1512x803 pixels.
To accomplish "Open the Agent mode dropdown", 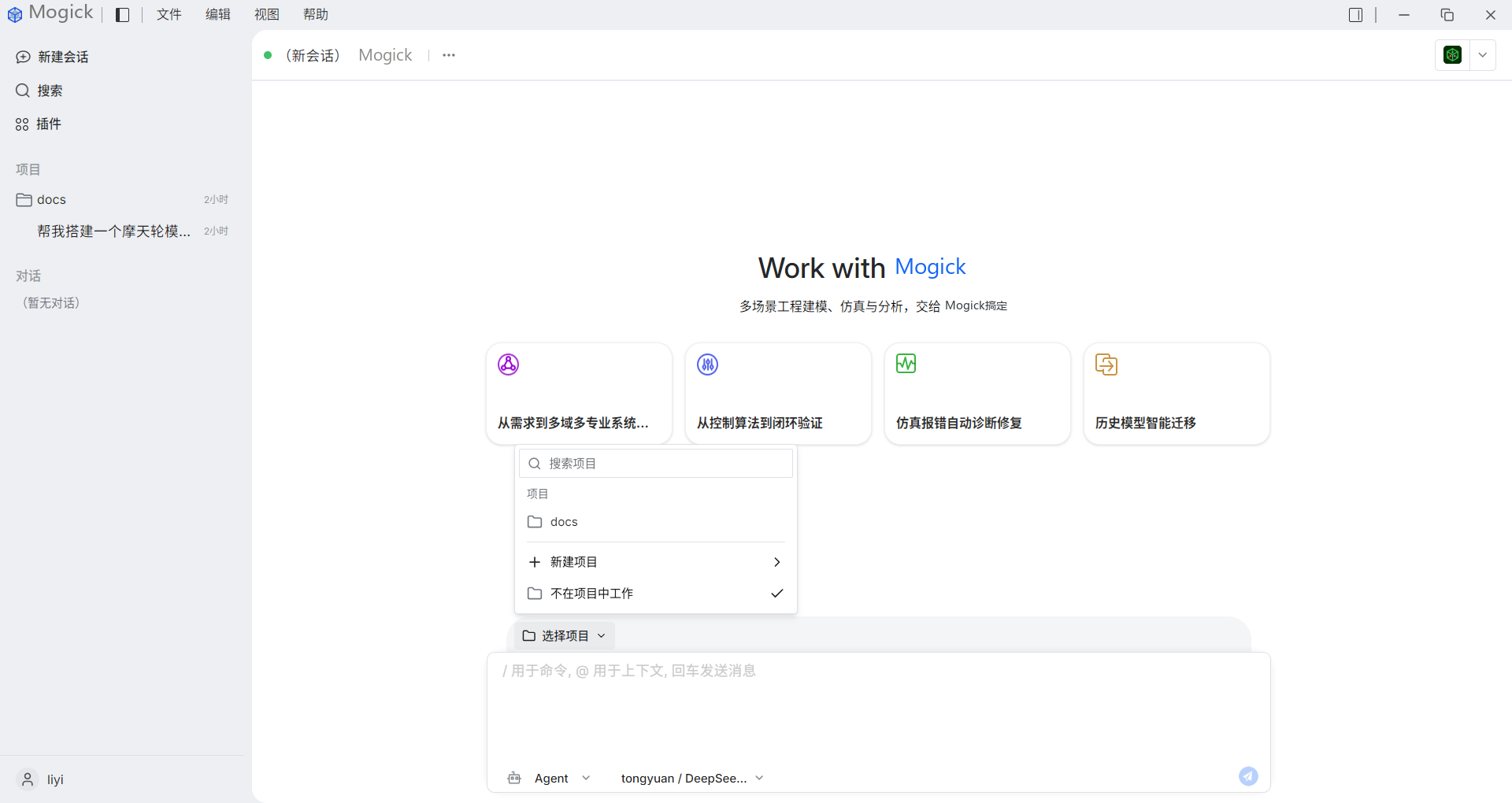I will click(x=562, y=778).
